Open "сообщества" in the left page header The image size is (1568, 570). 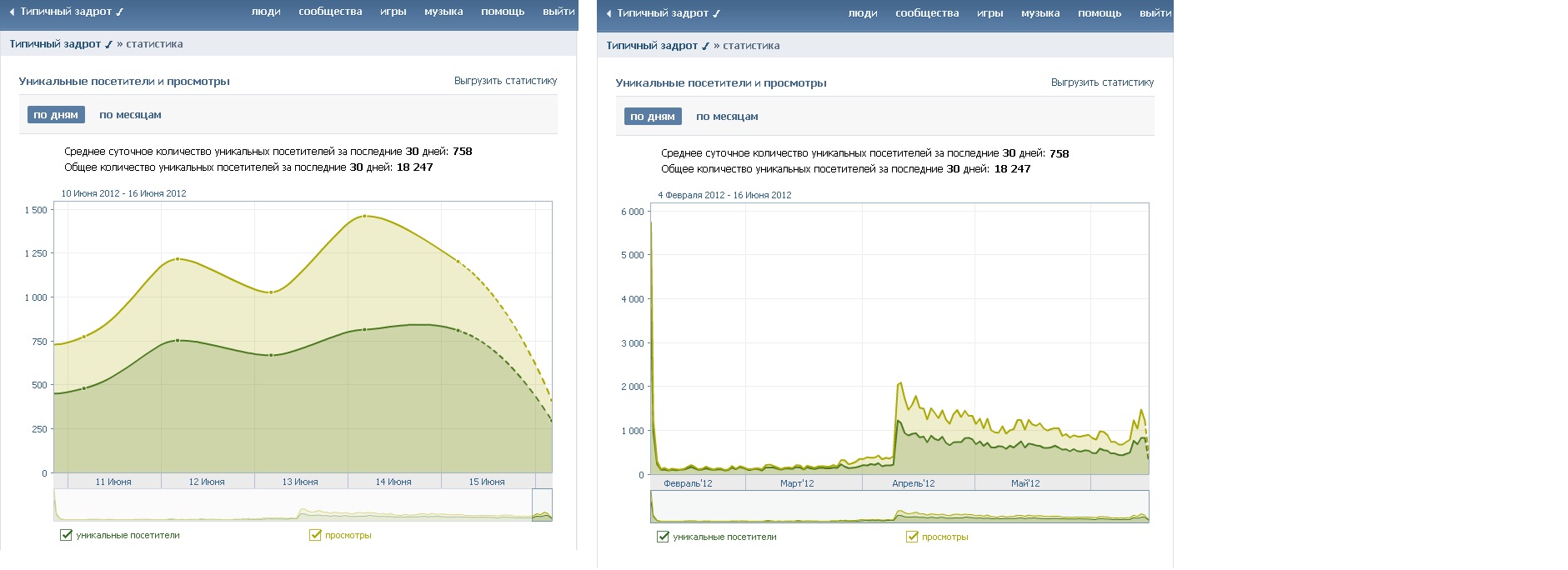(x=330, y=12)
